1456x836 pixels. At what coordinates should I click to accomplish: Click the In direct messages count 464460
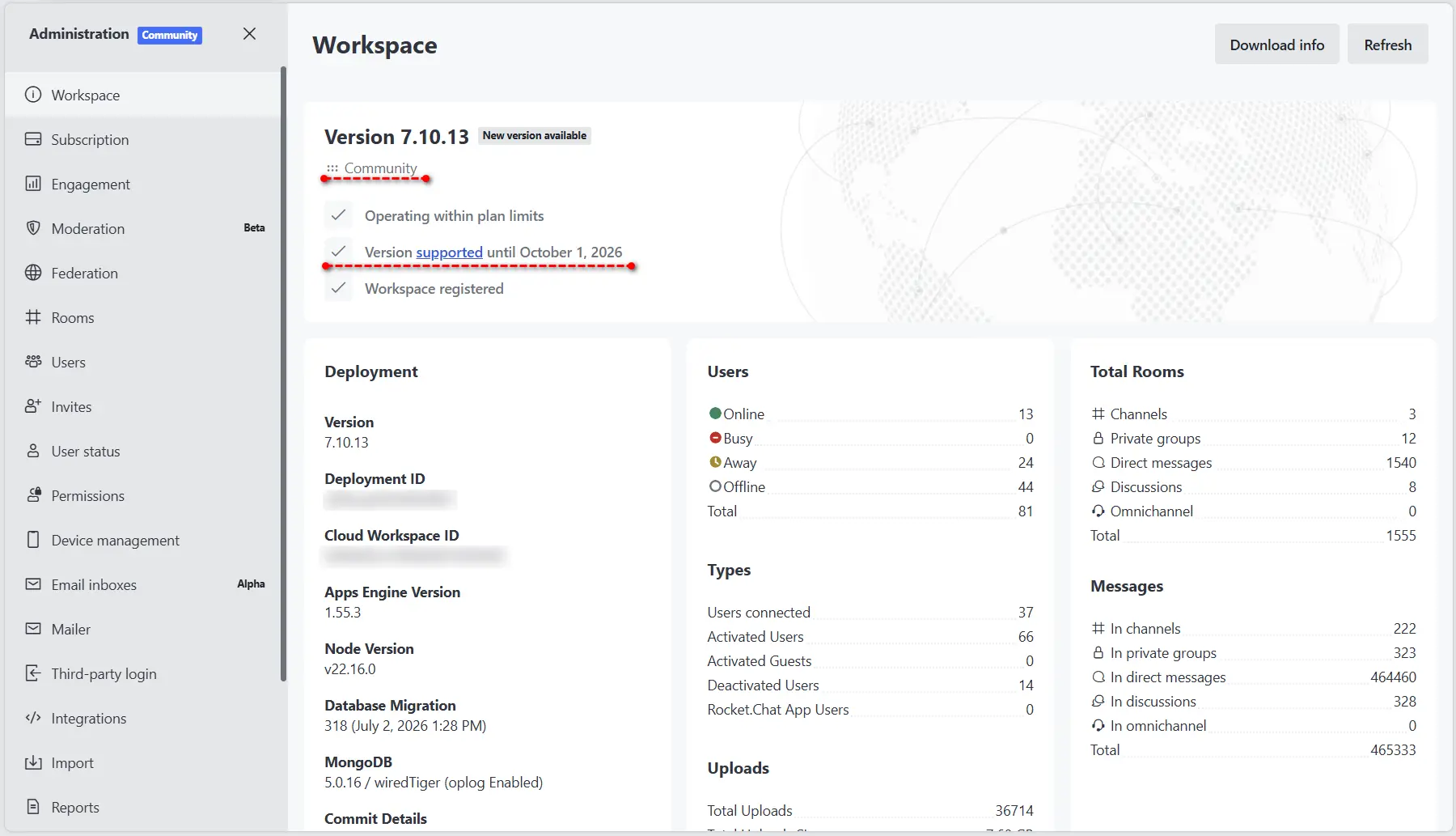point(1393,677)
